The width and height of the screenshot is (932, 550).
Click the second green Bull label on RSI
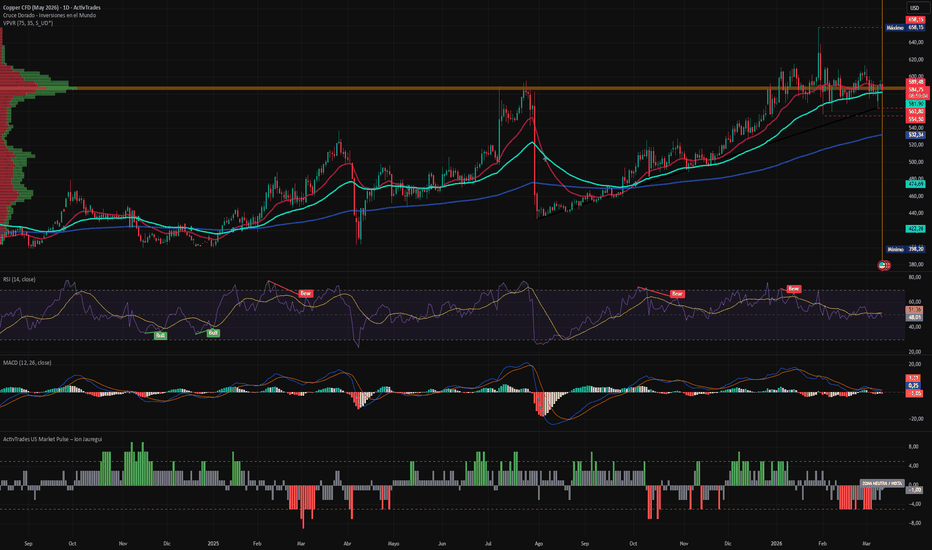click(213, 333)
